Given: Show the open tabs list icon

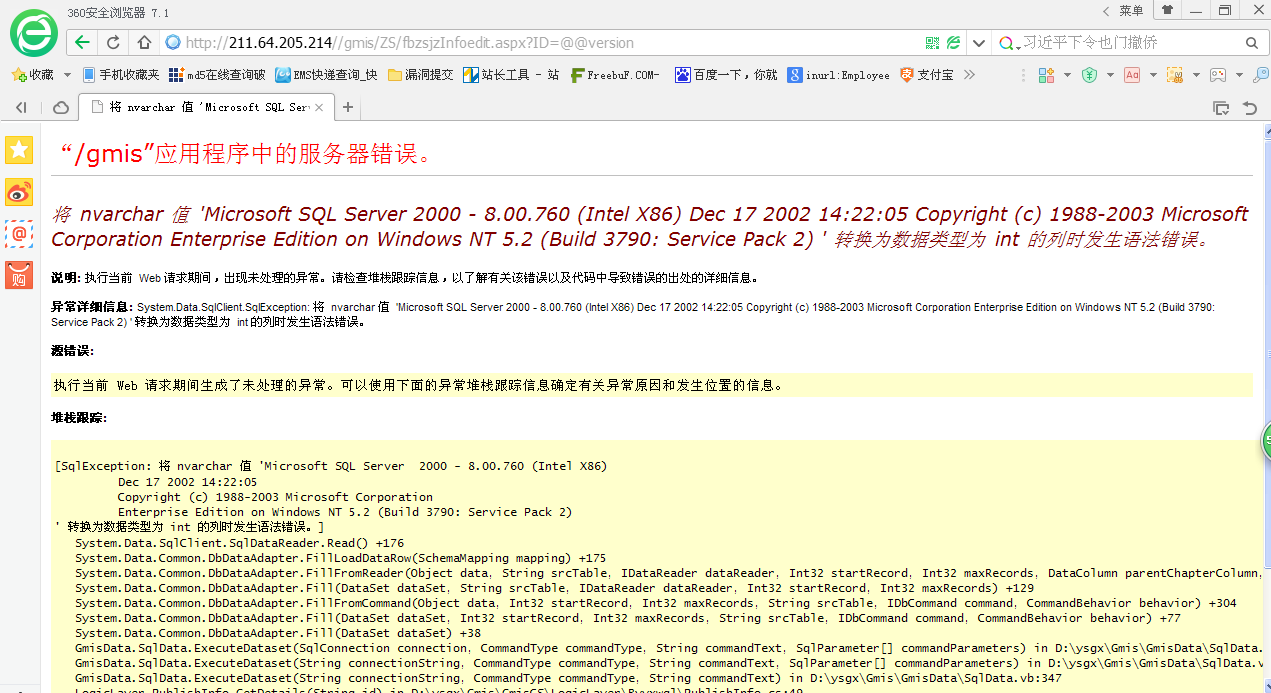Looking at the screenshot, I should pos(1221,107).
